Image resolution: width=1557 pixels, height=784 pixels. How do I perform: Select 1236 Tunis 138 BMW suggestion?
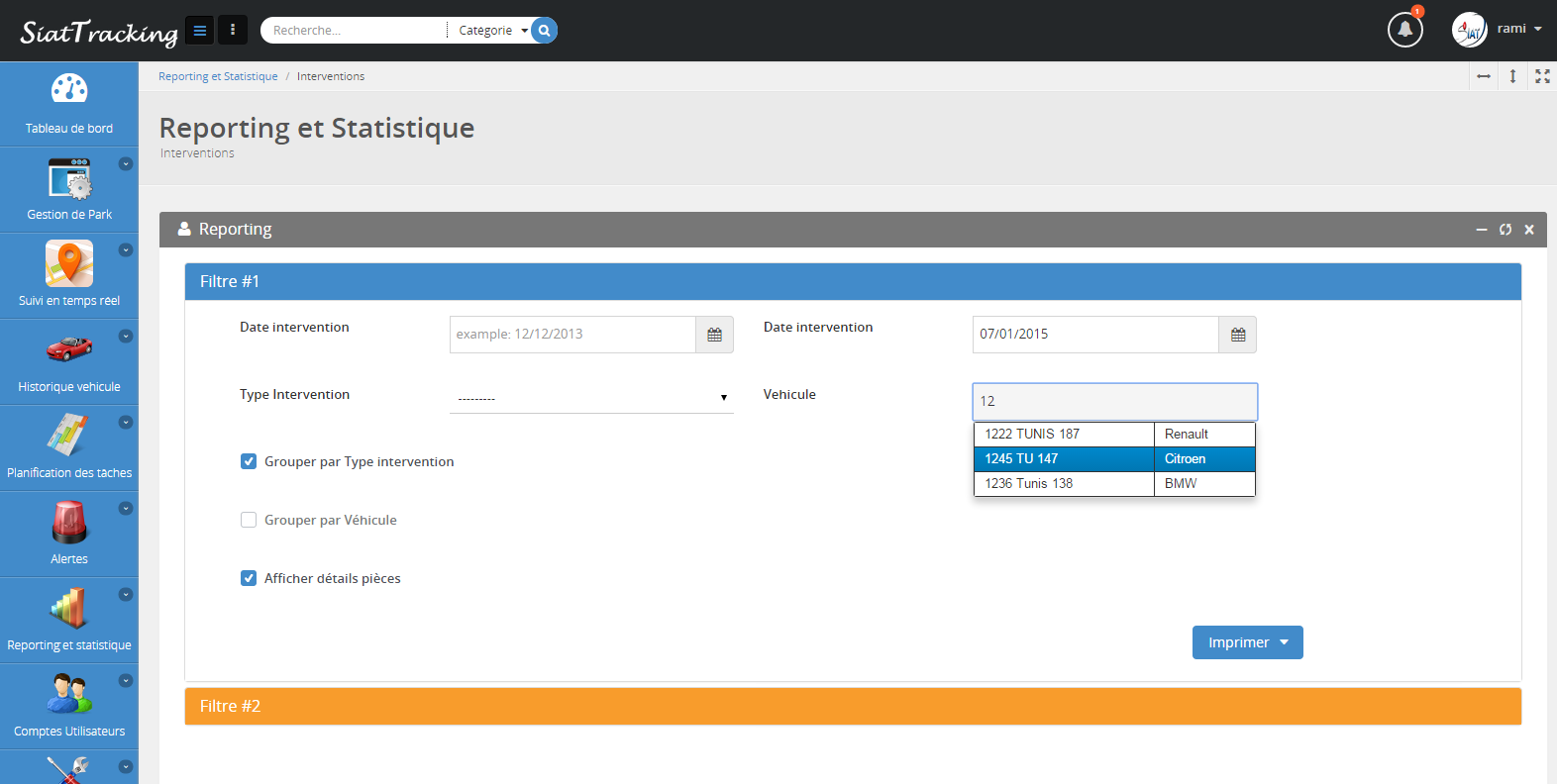tap(1114, 483)
